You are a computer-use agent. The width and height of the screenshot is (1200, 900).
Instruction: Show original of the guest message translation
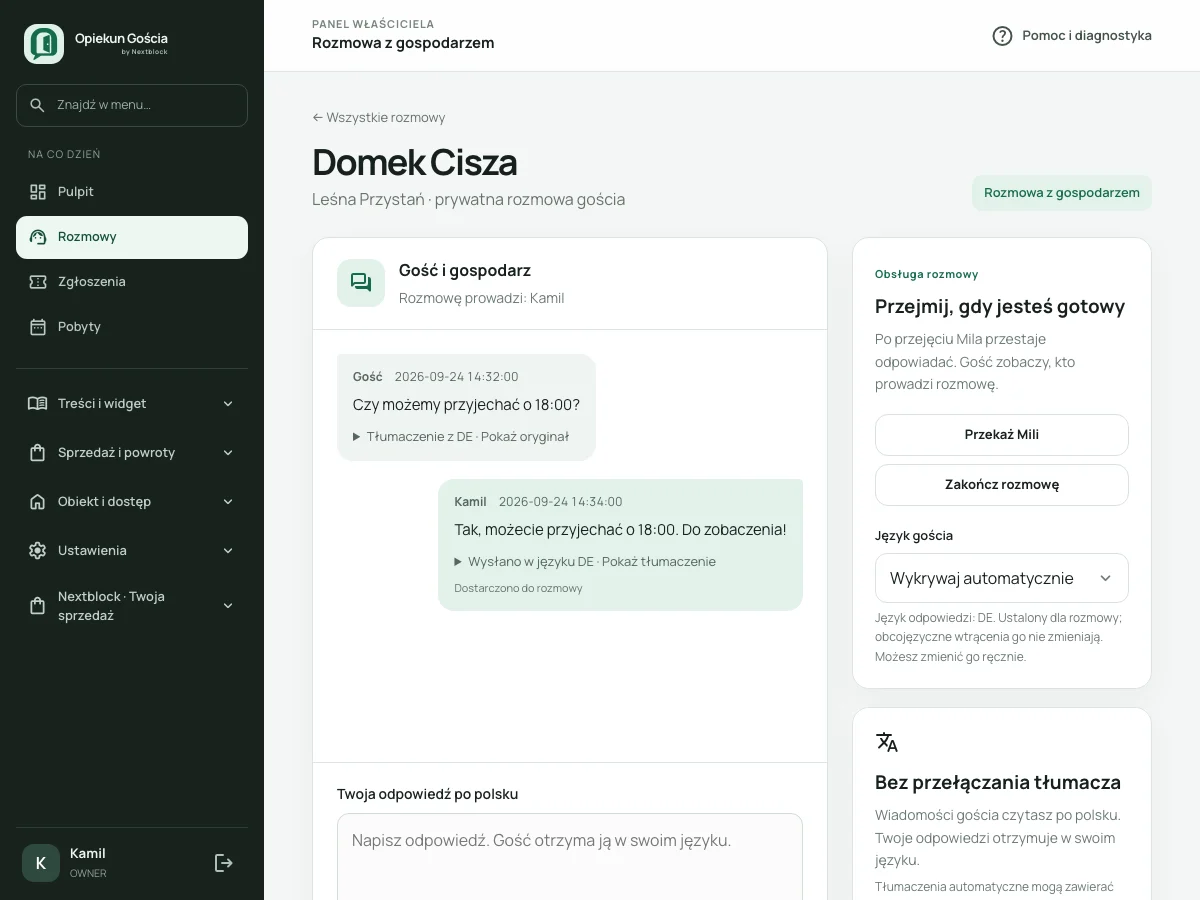pos(461,437)
